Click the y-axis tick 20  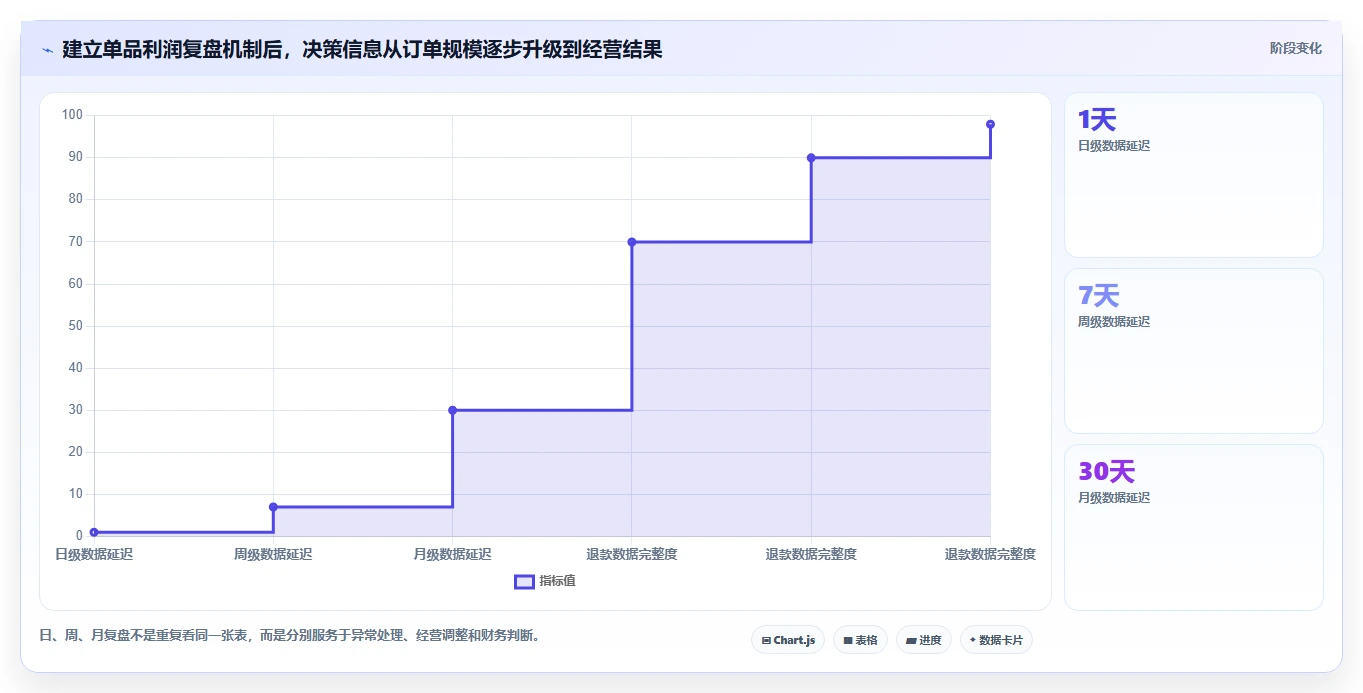pyautogui.click(x=75, y=452)
